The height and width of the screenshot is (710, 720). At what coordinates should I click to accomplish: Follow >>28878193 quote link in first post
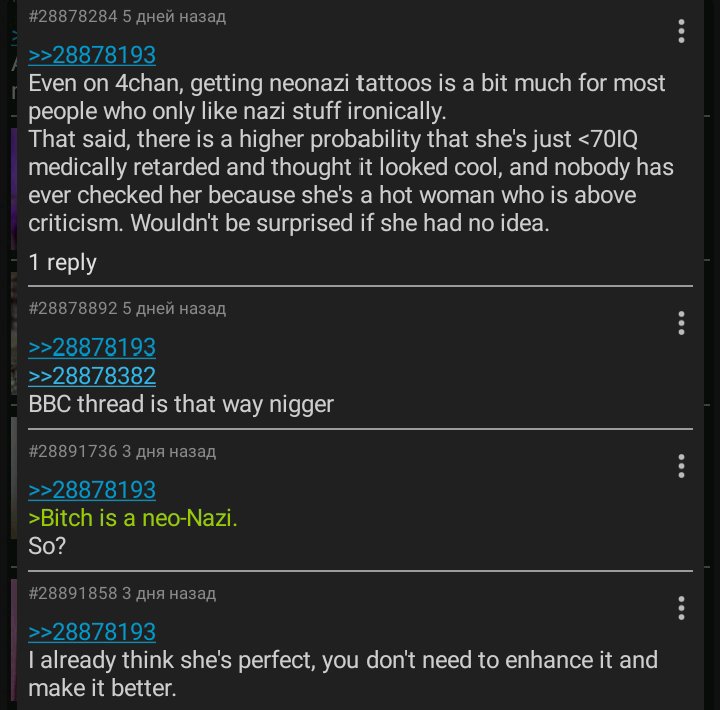pyautogui.click(x=92, y=55)
